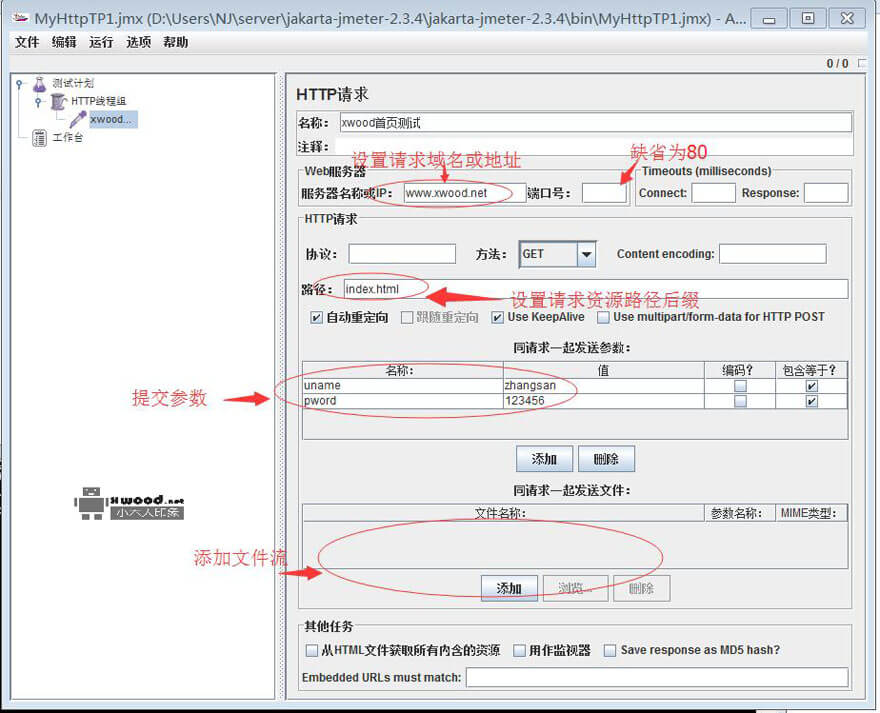Select the HTTP线程组 tree item
This screenshot has width=880, height=713.
coord(99,102)
